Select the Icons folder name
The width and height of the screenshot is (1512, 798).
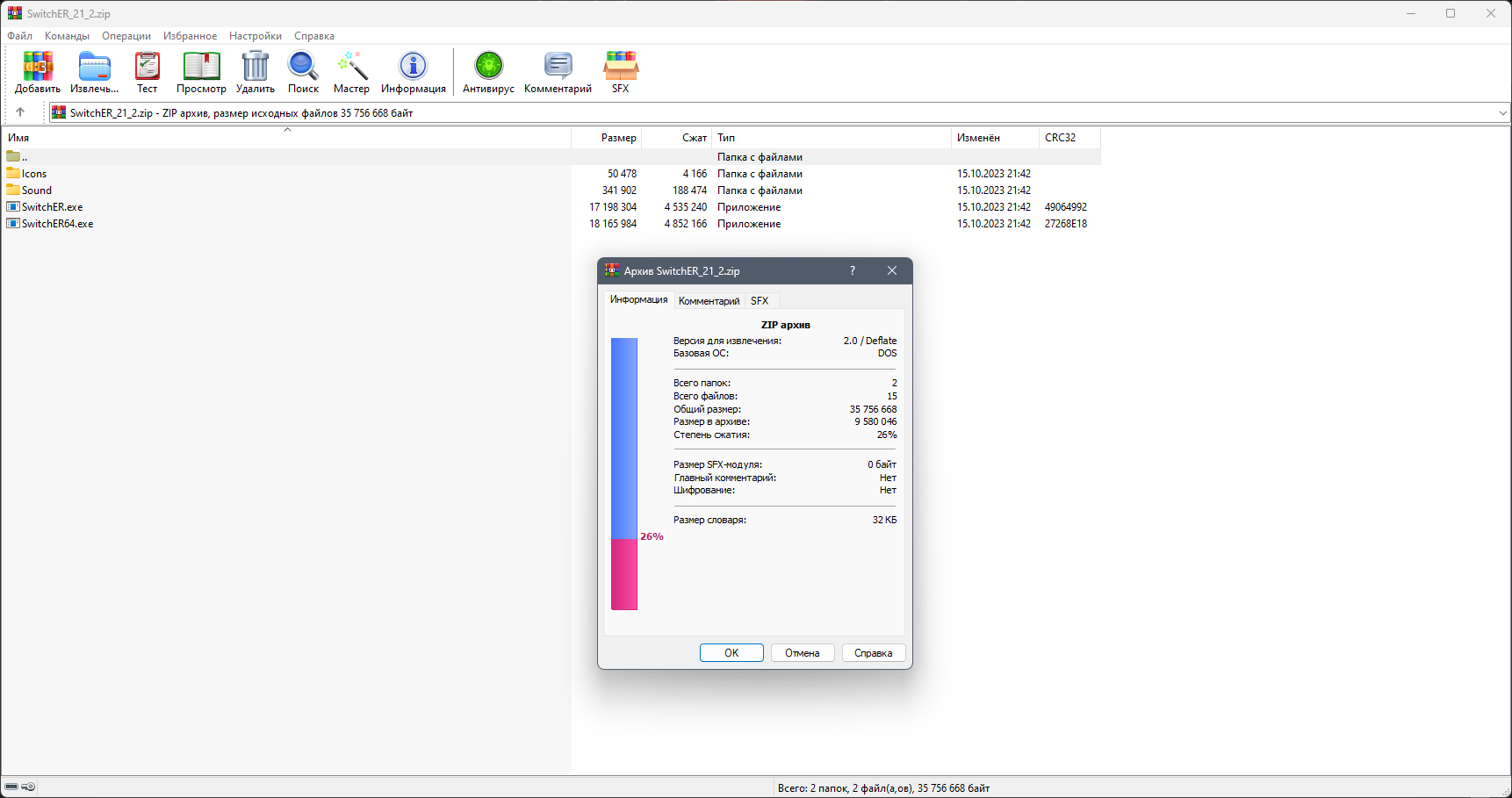coord(34,174)
